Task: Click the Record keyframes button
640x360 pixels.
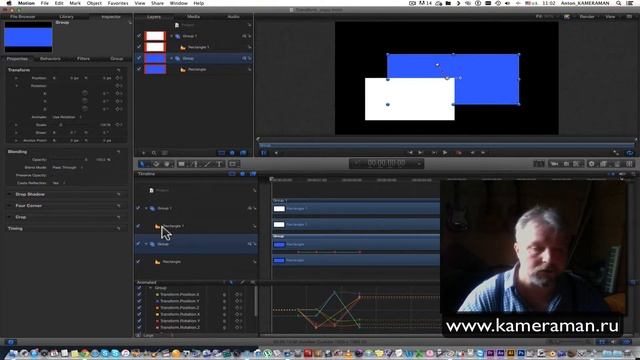Action: [x=459, y=153]
